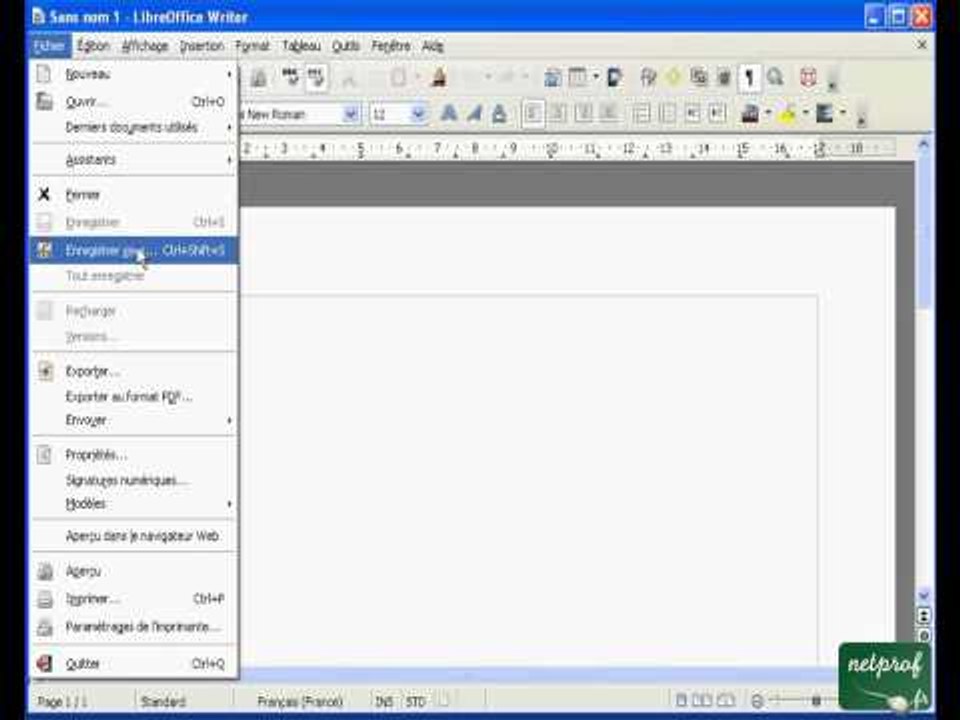Open the Tableau menu
This screenshot has width=960, height=720.
coord(301,46)
